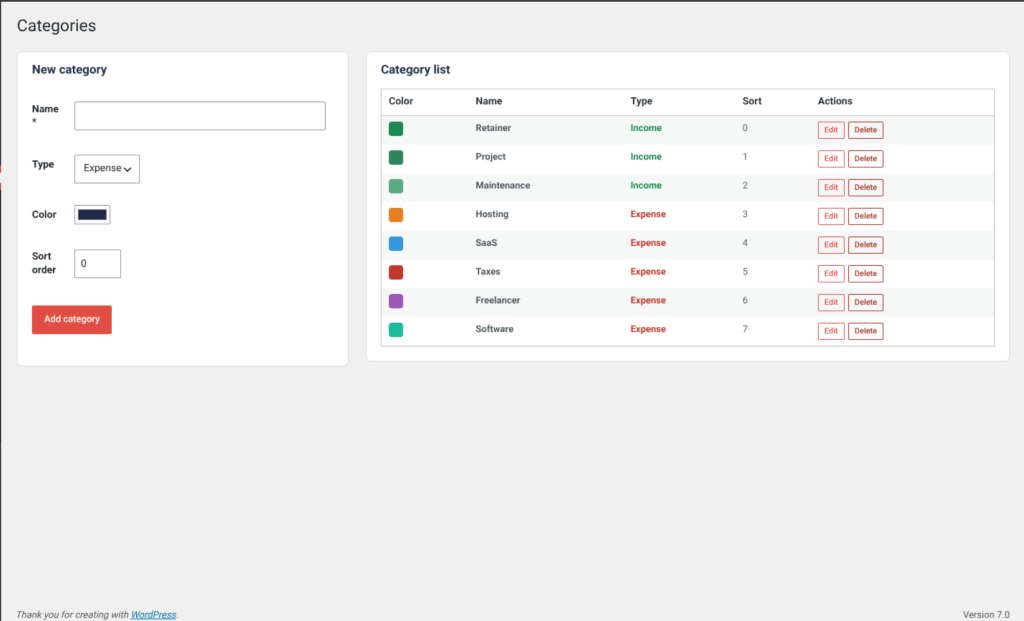The height and width of the screenshot is (621, 1024).
Task: Click the Category list heading
Action: coord(415,69)
